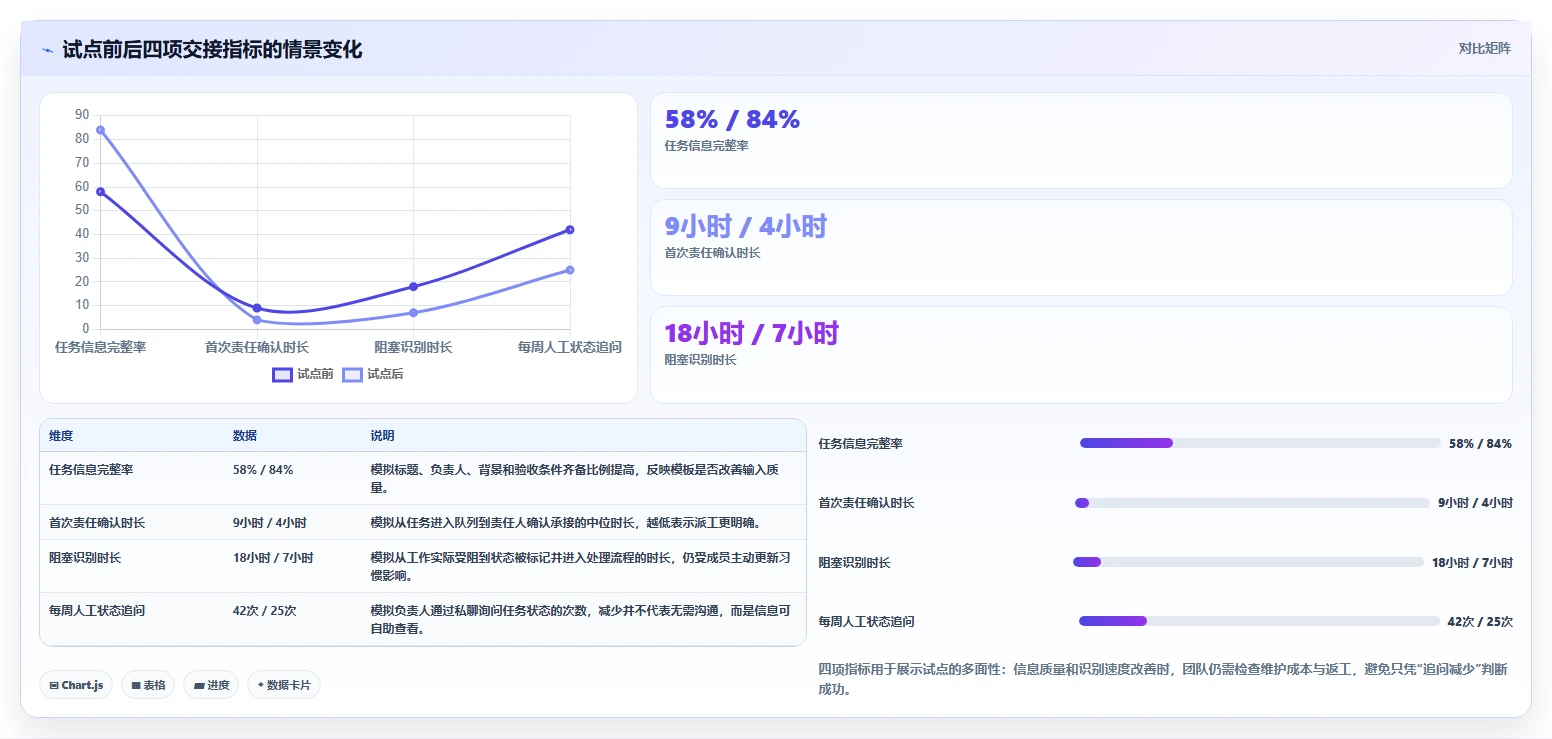Click the 试点后 point at 任务信息完整率 (84)

click(100, 130)
